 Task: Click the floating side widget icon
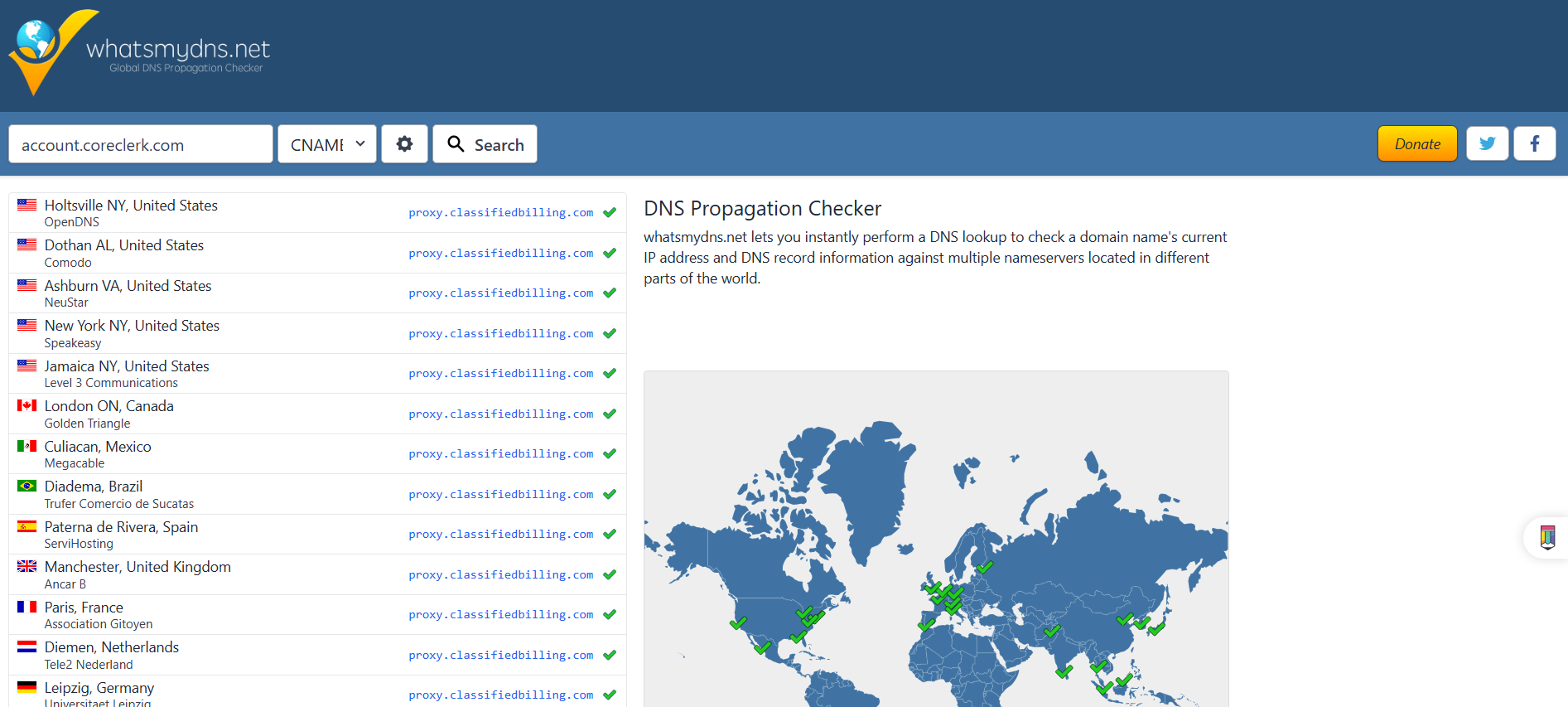click(1546, 538)
